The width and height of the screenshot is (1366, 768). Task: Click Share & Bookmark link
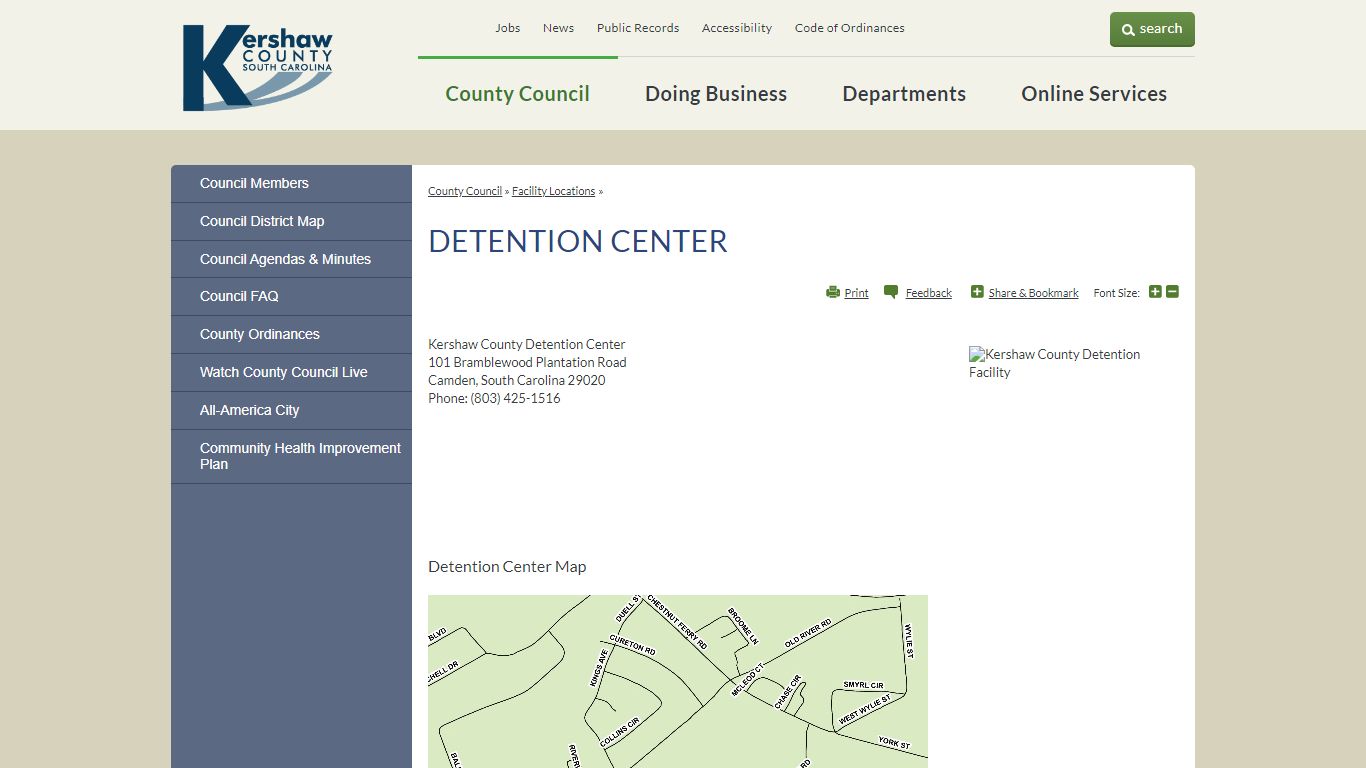1033,293
